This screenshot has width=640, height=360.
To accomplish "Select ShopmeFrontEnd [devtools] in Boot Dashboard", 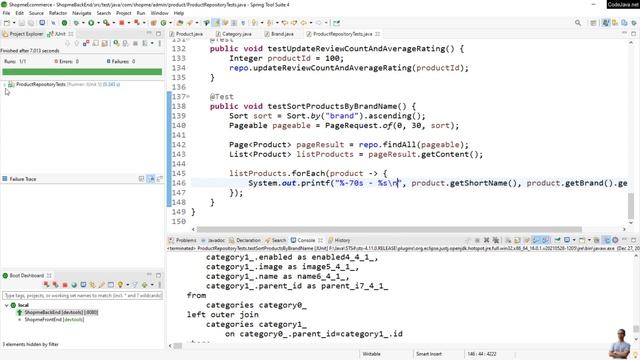I will (x=54, y=320).
